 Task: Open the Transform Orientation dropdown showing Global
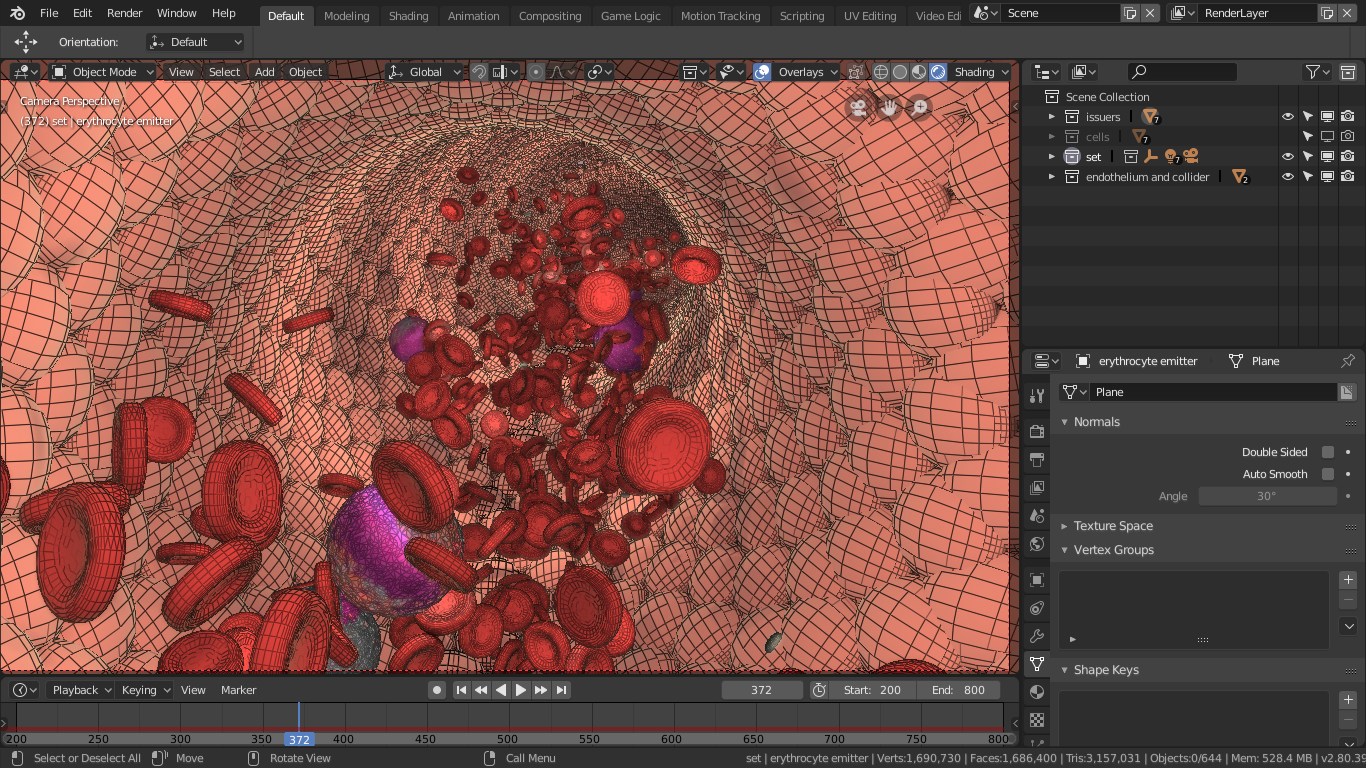(x=424, y=72)
